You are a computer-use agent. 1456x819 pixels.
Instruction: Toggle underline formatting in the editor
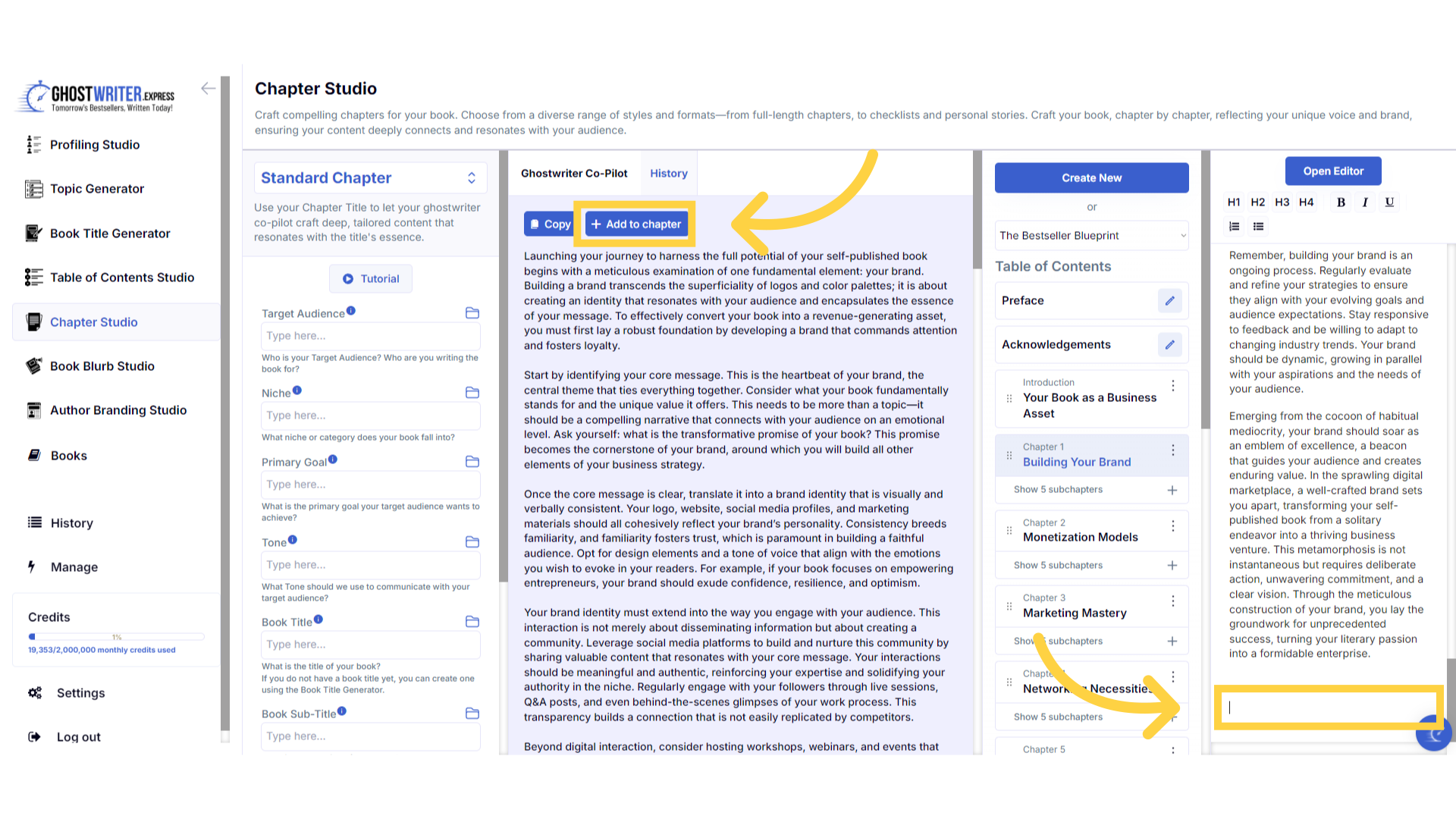point(1389,202)
